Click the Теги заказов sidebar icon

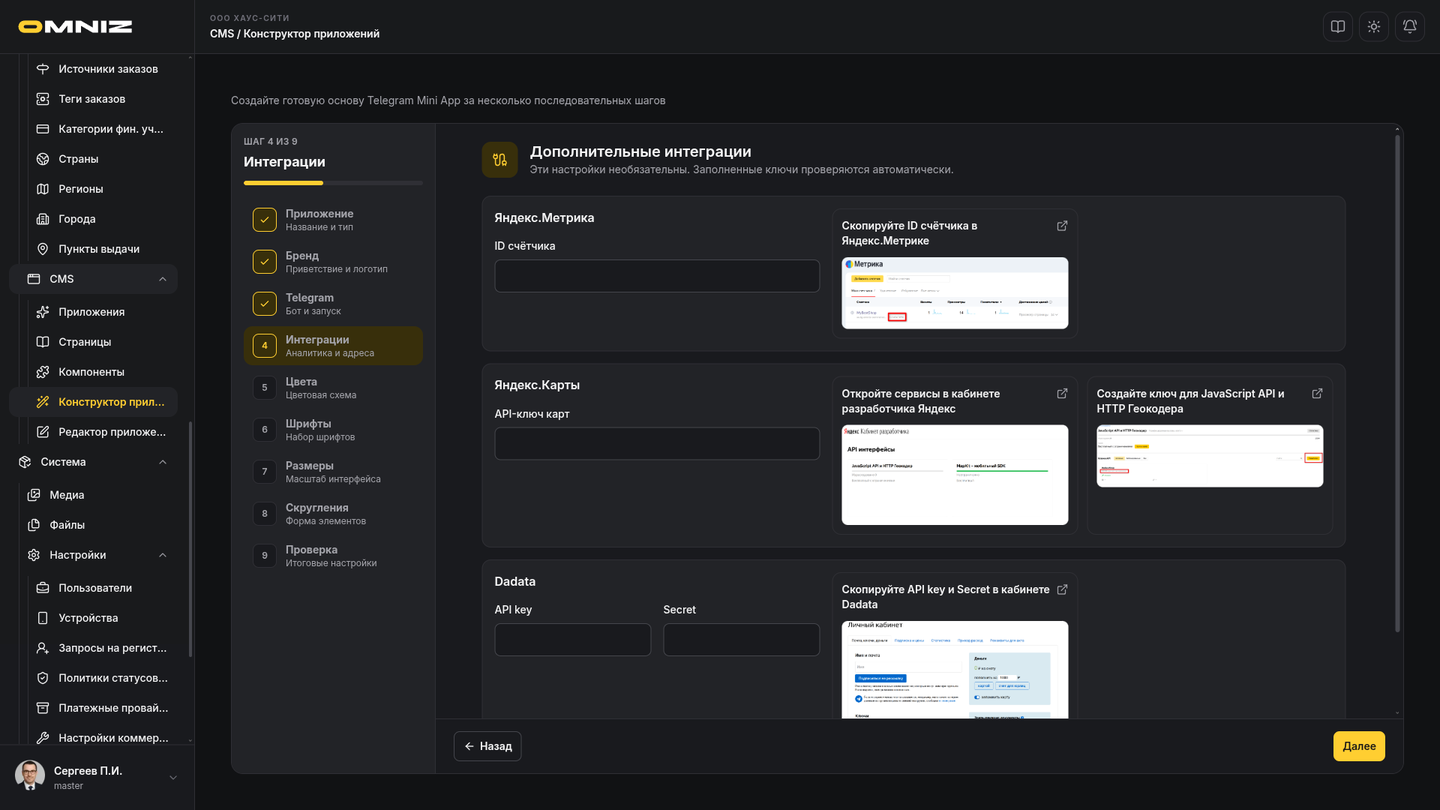click(43, 99)
